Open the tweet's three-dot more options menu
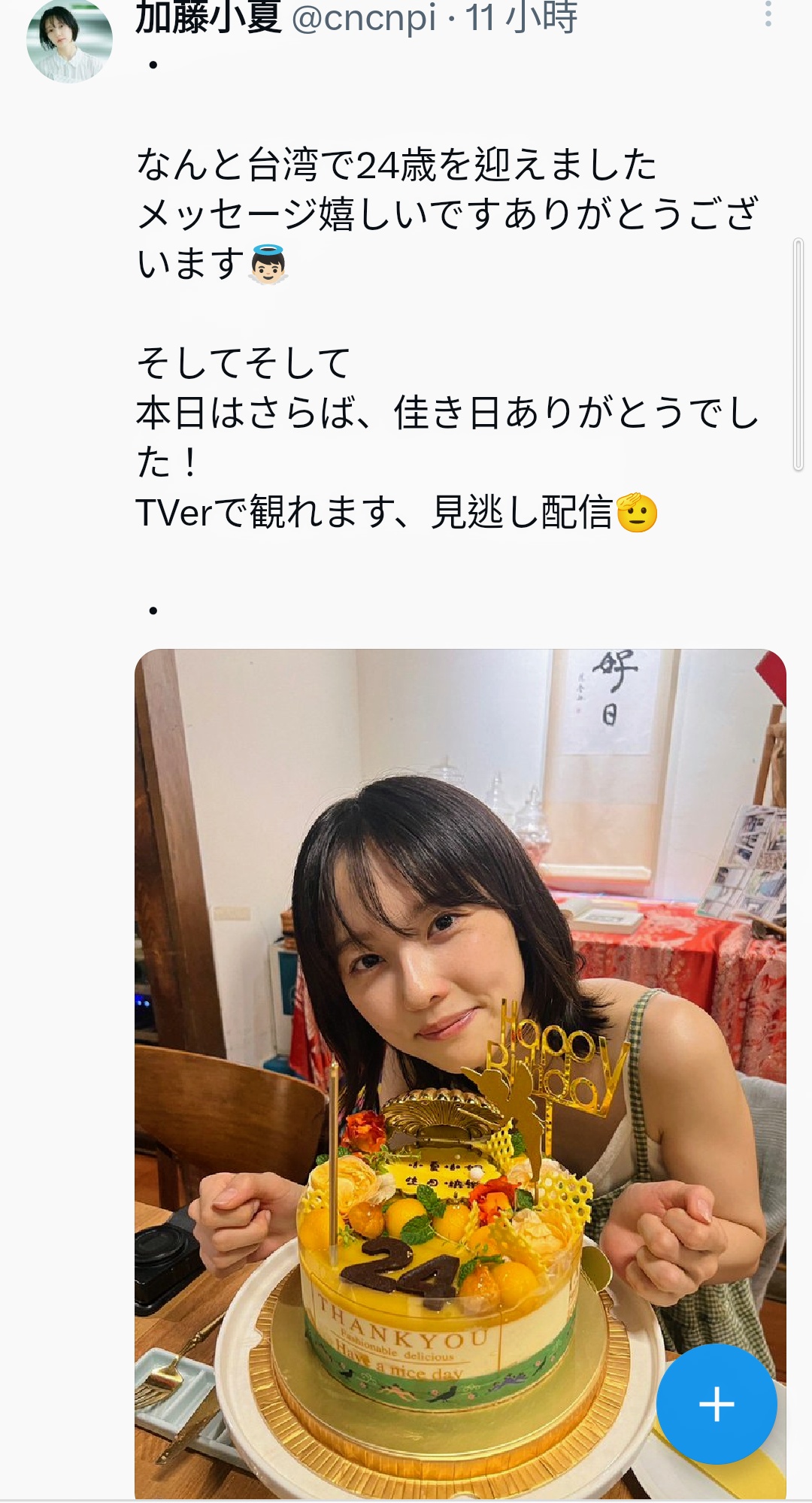The width and height of the screenshot is (812, 1503). [x=768, y=14]
